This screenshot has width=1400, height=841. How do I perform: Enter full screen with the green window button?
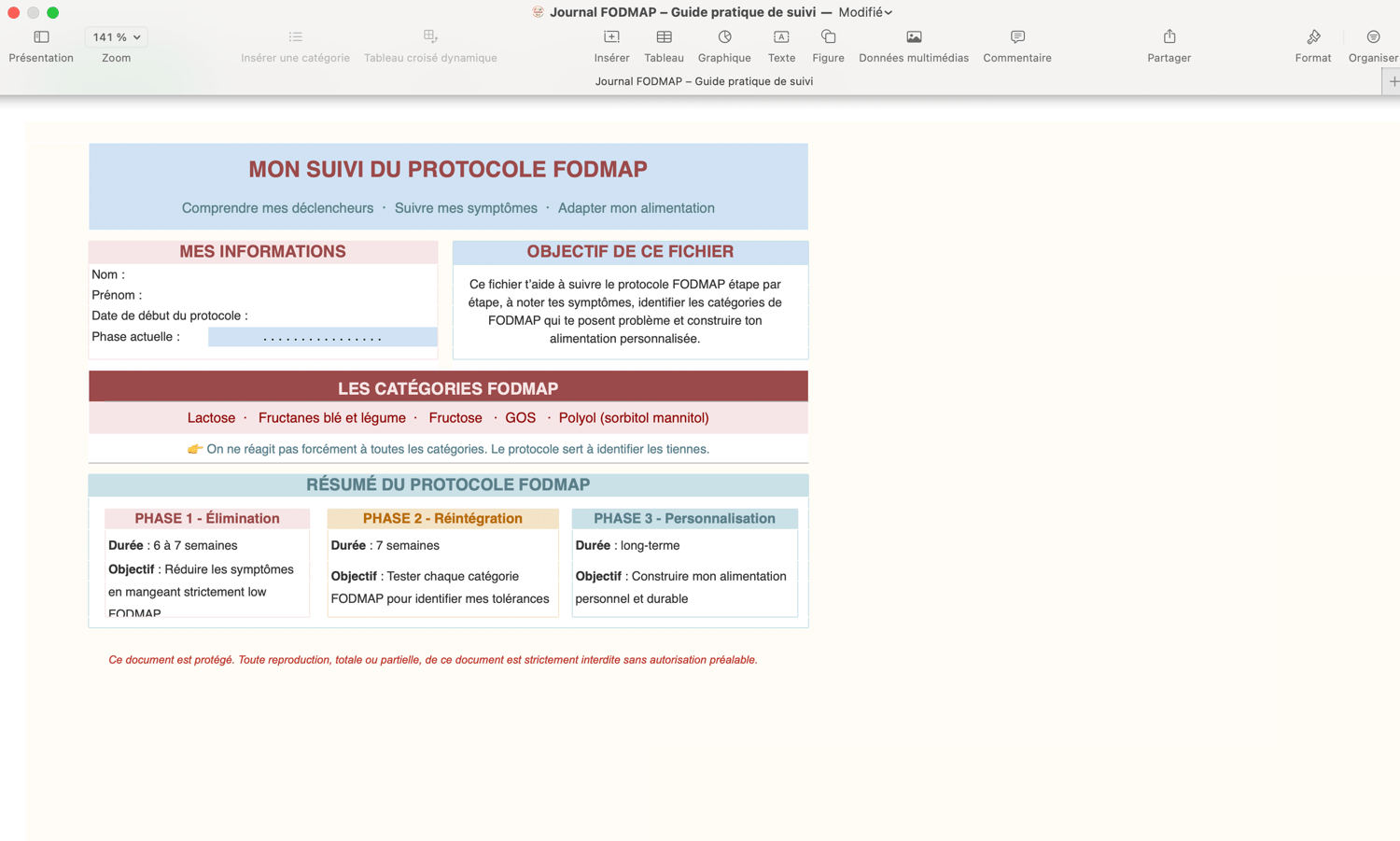(x=53, y=12)
